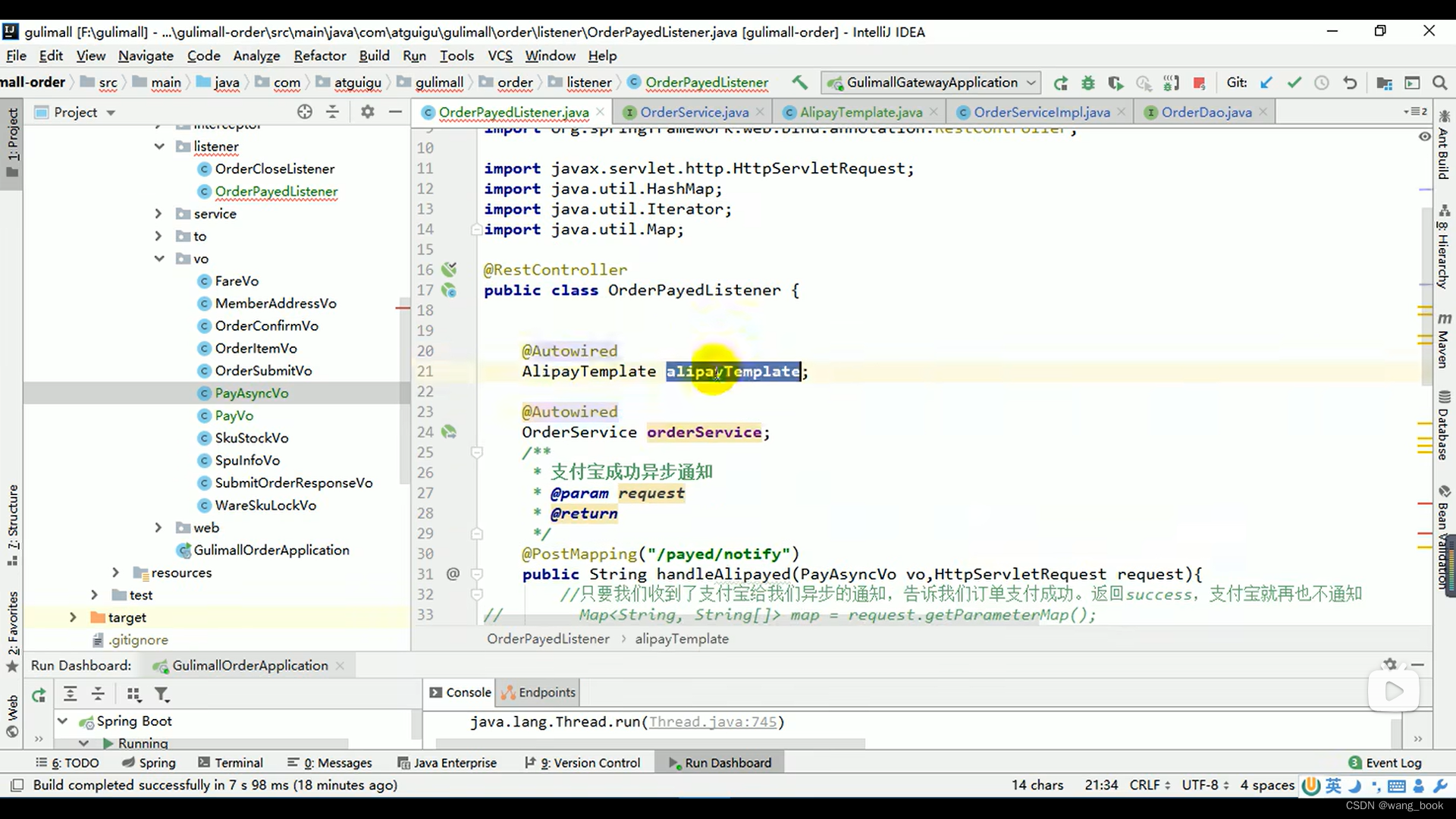Click the Build project hammer icon

point(799,83)
